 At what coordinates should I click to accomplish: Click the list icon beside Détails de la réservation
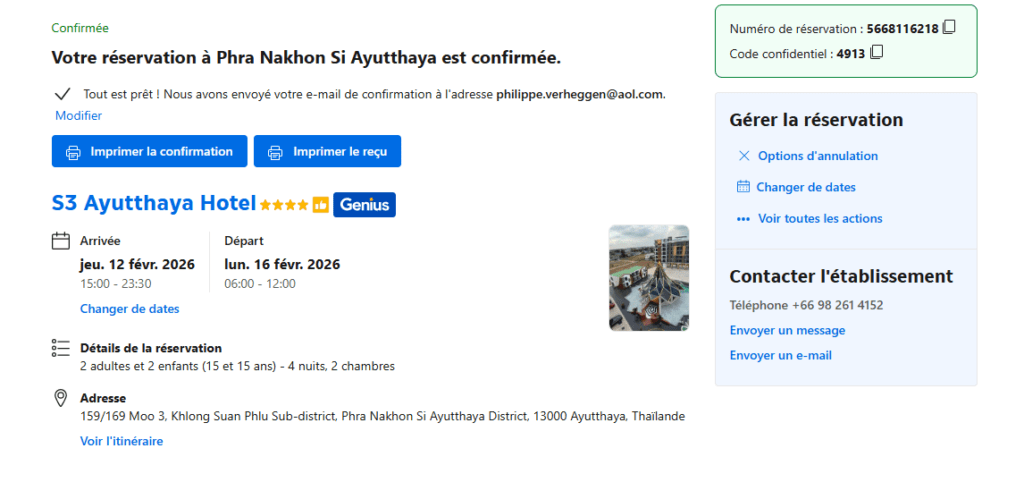60,348
